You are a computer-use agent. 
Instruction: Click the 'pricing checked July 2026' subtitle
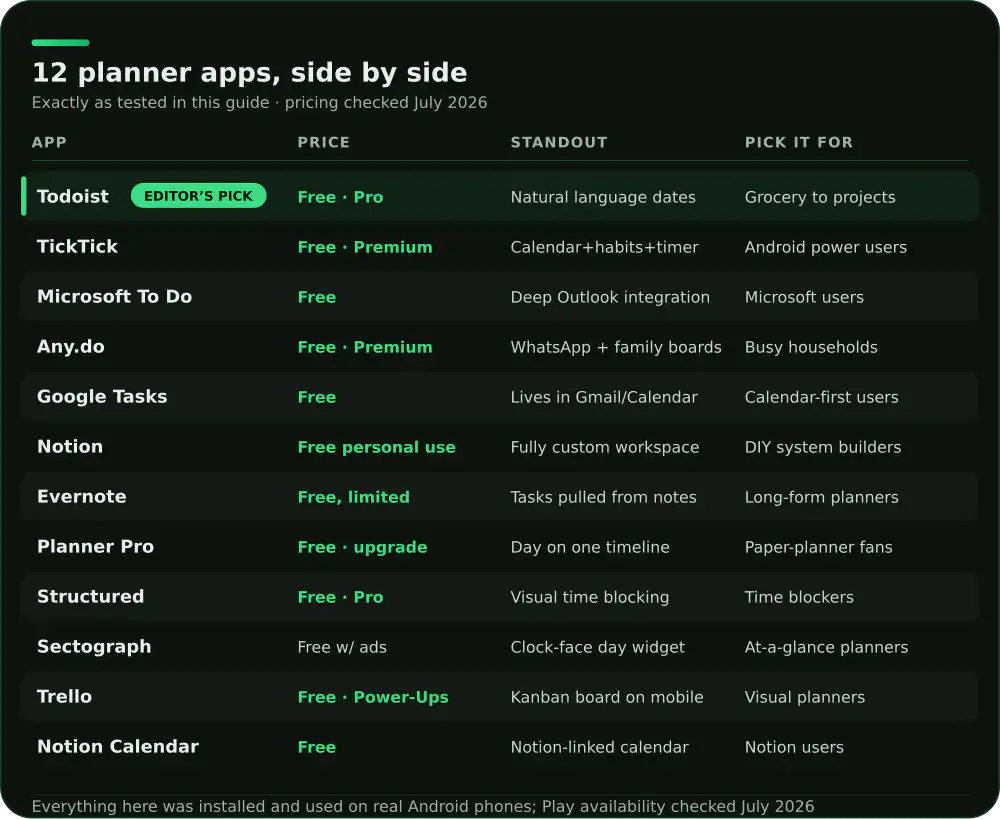coord(386,103)
